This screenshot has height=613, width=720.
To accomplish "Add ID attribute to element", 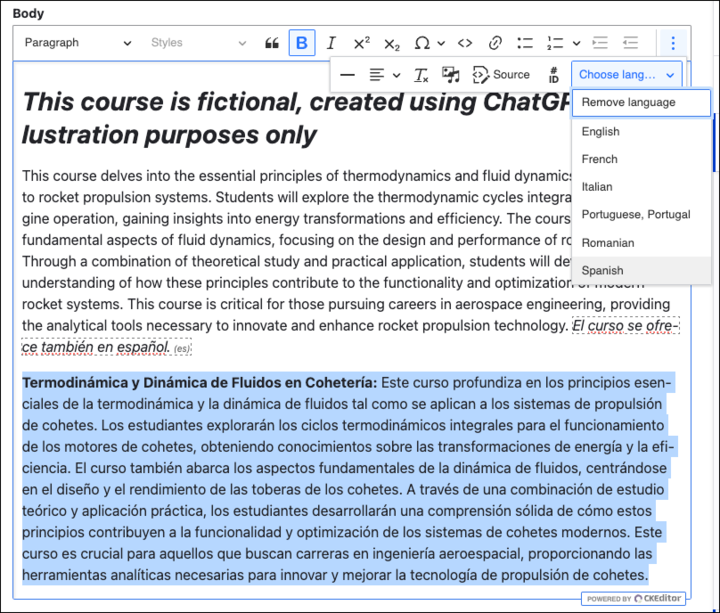I will (554, 75).
